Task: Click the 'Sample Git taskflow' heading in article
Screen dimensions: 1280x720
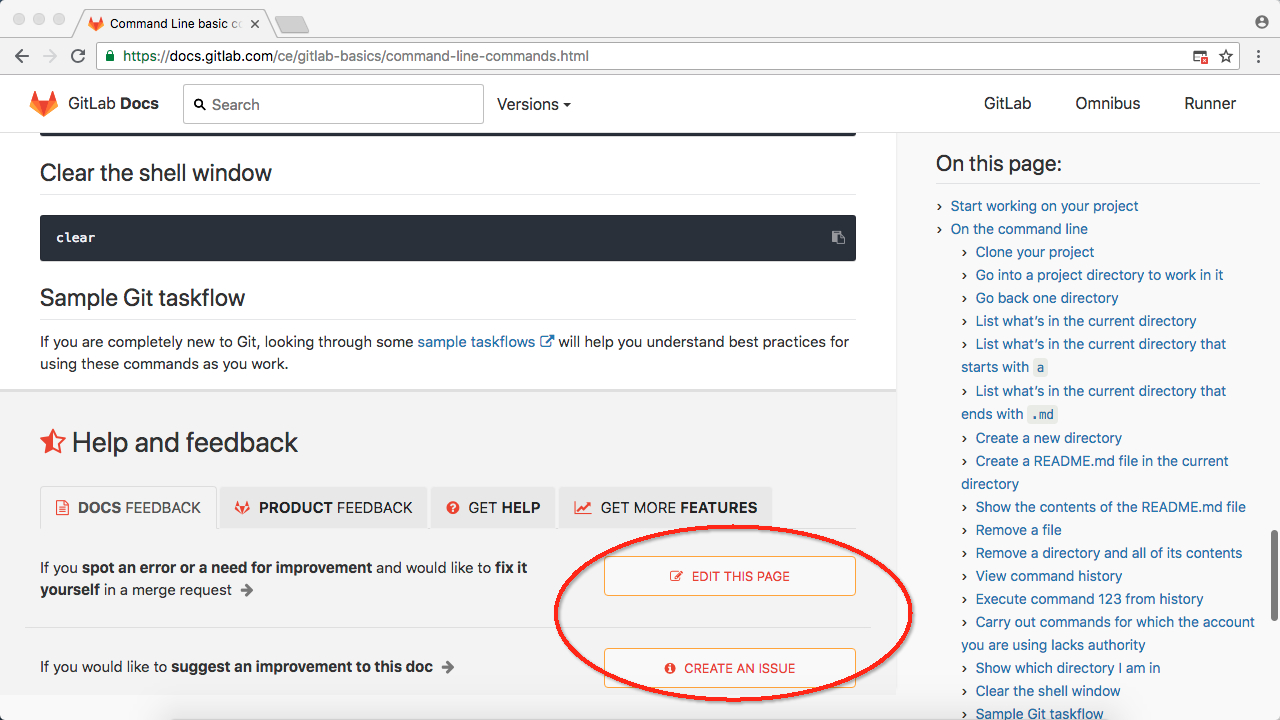Action: click(x=143, y=298)
